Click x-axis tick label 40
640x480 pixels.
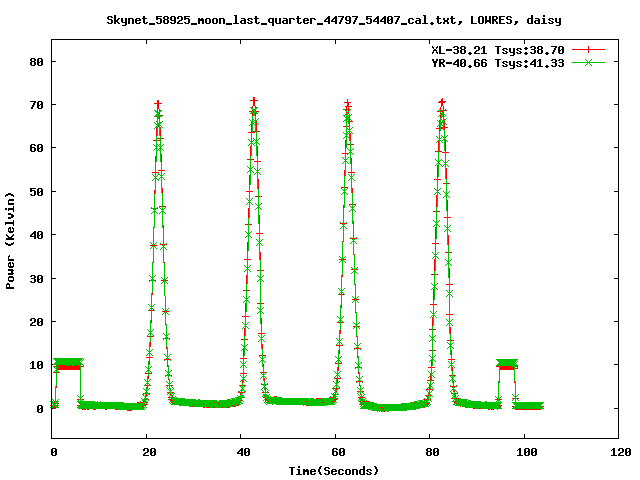(243, 452)
